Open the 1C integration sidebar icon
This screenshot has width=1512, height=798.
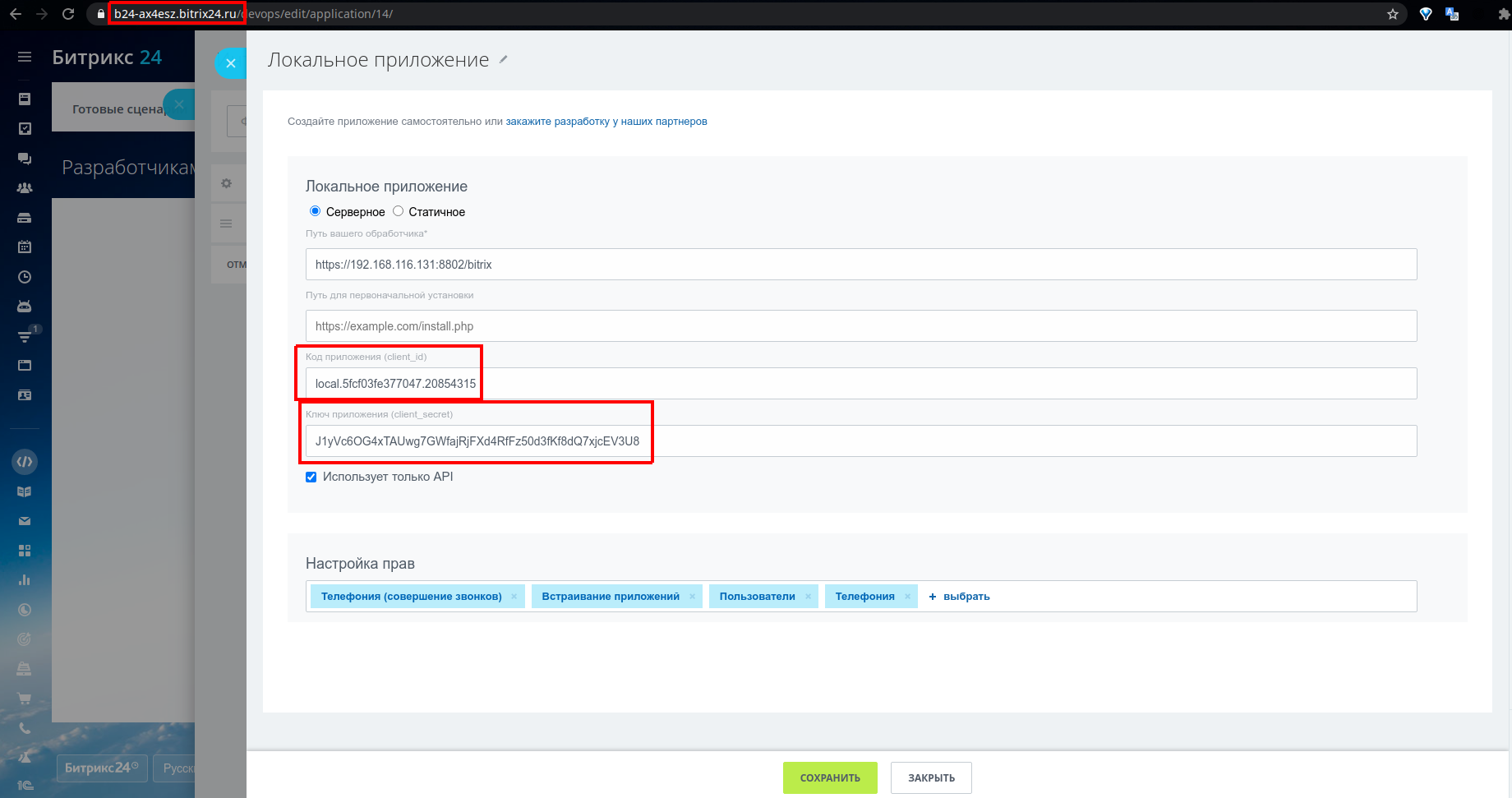(25, 786)
